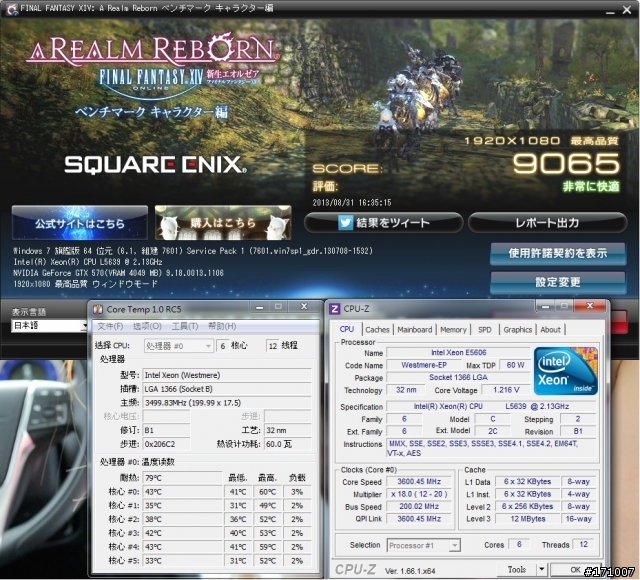The width and height of the screenshot is (640, 580).
Task: Open the 处理器 #0 CPU selector in Core Temp
Action: [x=178, y=346]
